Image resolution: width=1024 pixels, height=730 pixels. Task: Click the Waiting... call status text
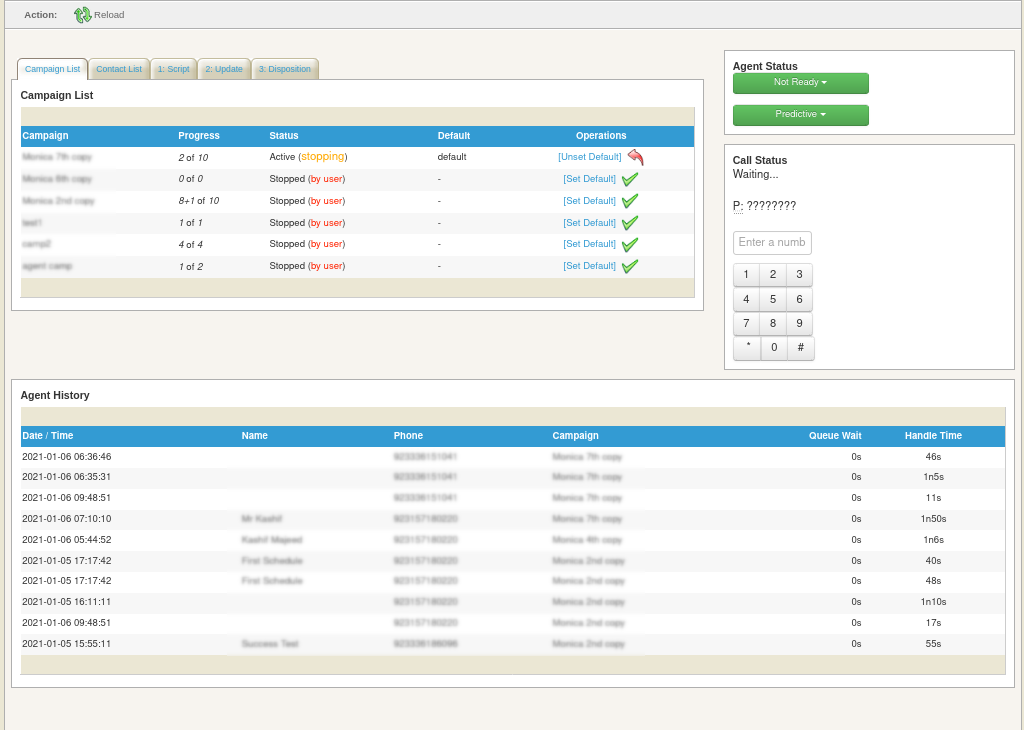[756, 174]
